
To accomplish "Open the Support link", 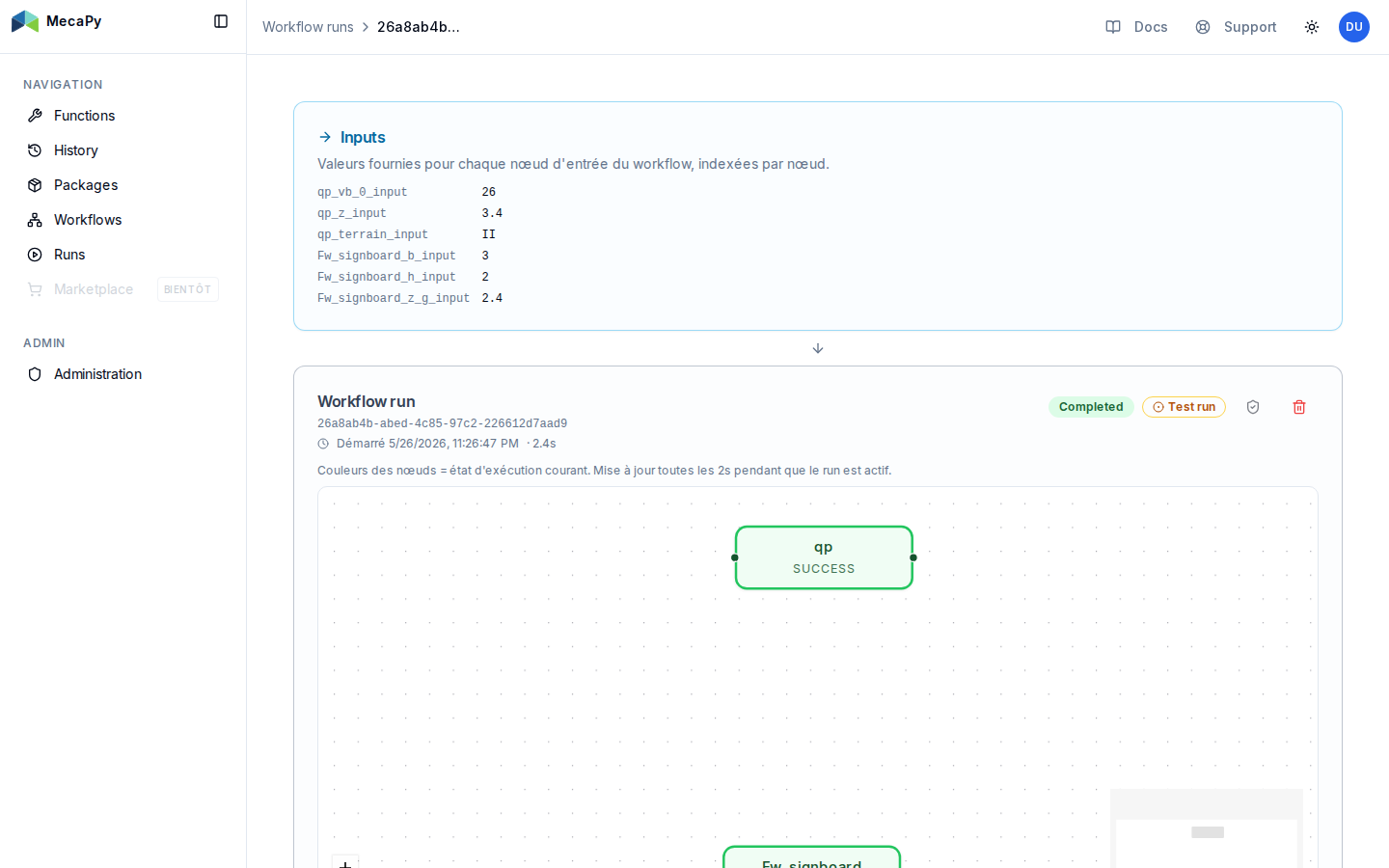I will coord(1236,27).
